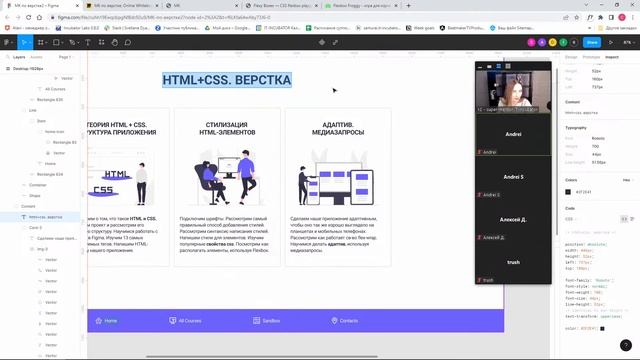640x360 pixels.
Task: Select the Comment tool
Action: tap(128, 42)
